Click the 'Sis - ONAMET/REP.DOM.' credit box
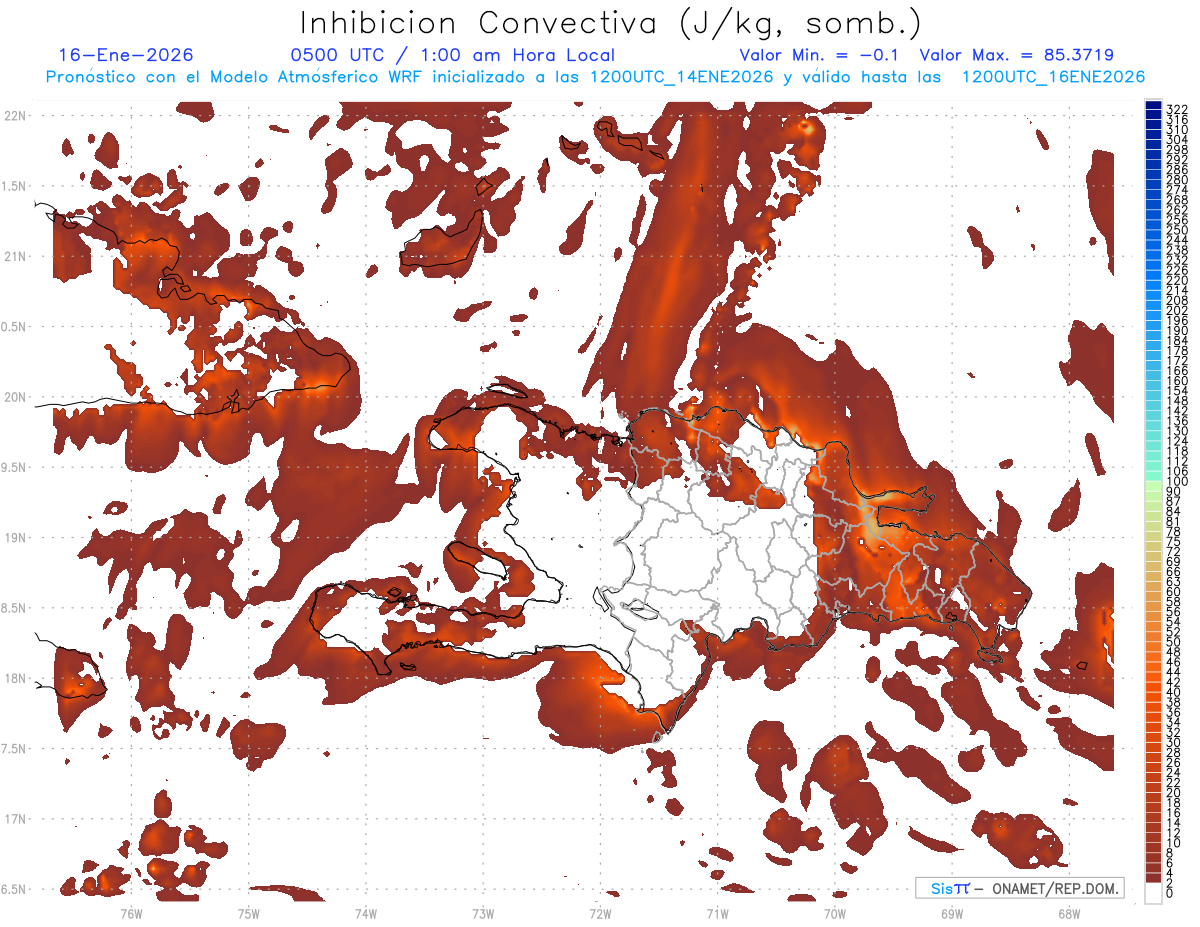 (1020, 888)
